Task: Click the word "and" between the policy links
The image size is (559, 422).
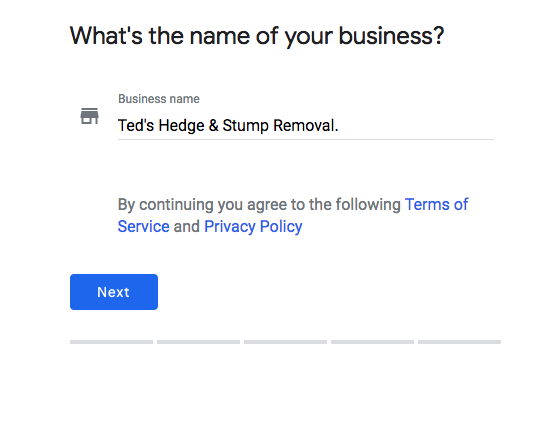Action: [186, 227]
